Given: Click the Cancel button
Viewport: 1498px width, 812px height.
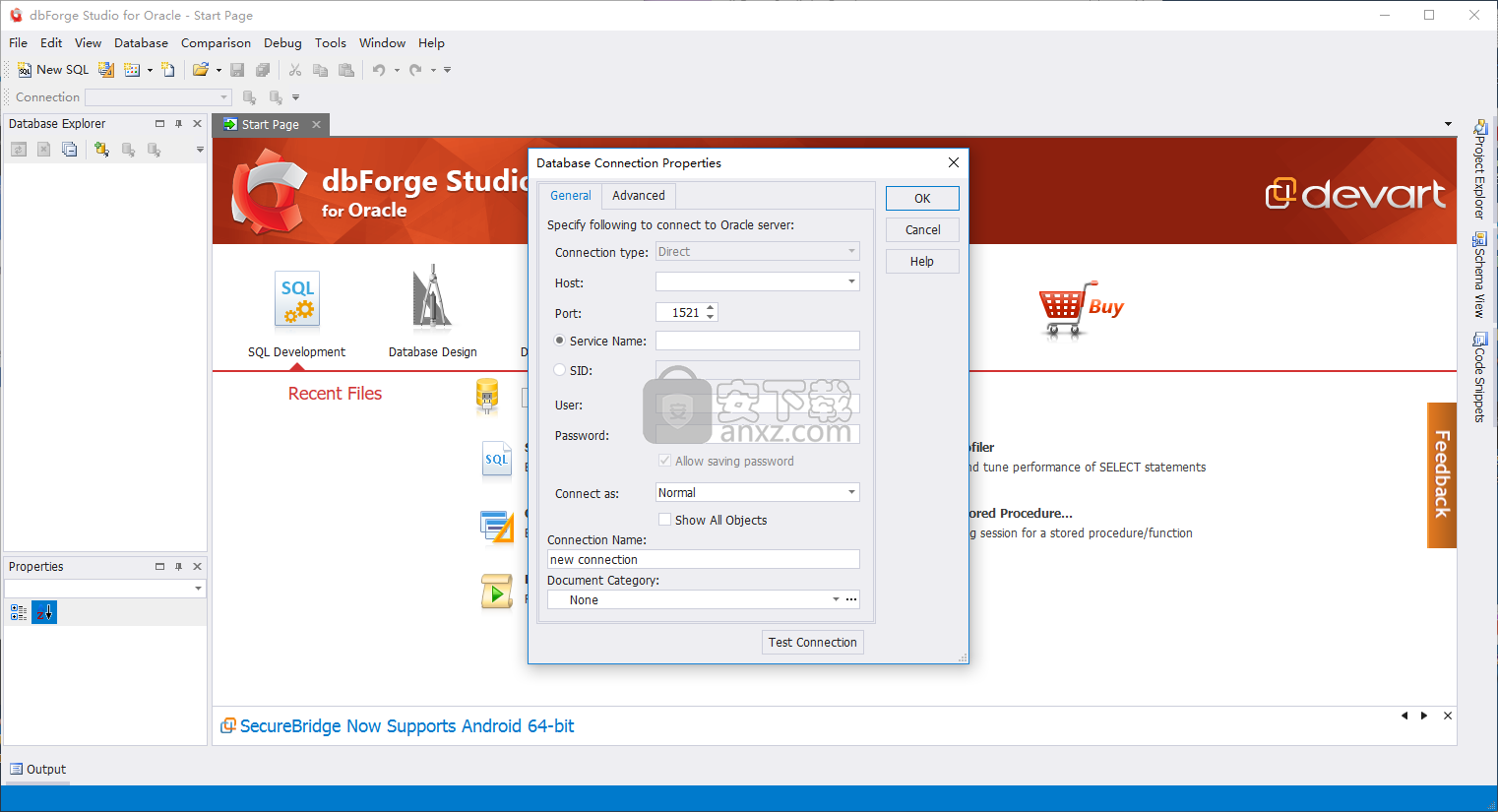Looking at the screenshot, I should (922, 229).
